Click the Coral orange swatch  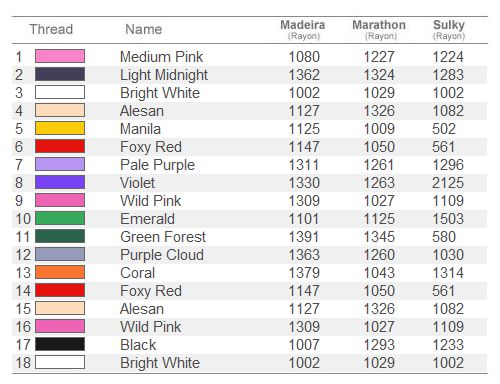click(60, 272)
